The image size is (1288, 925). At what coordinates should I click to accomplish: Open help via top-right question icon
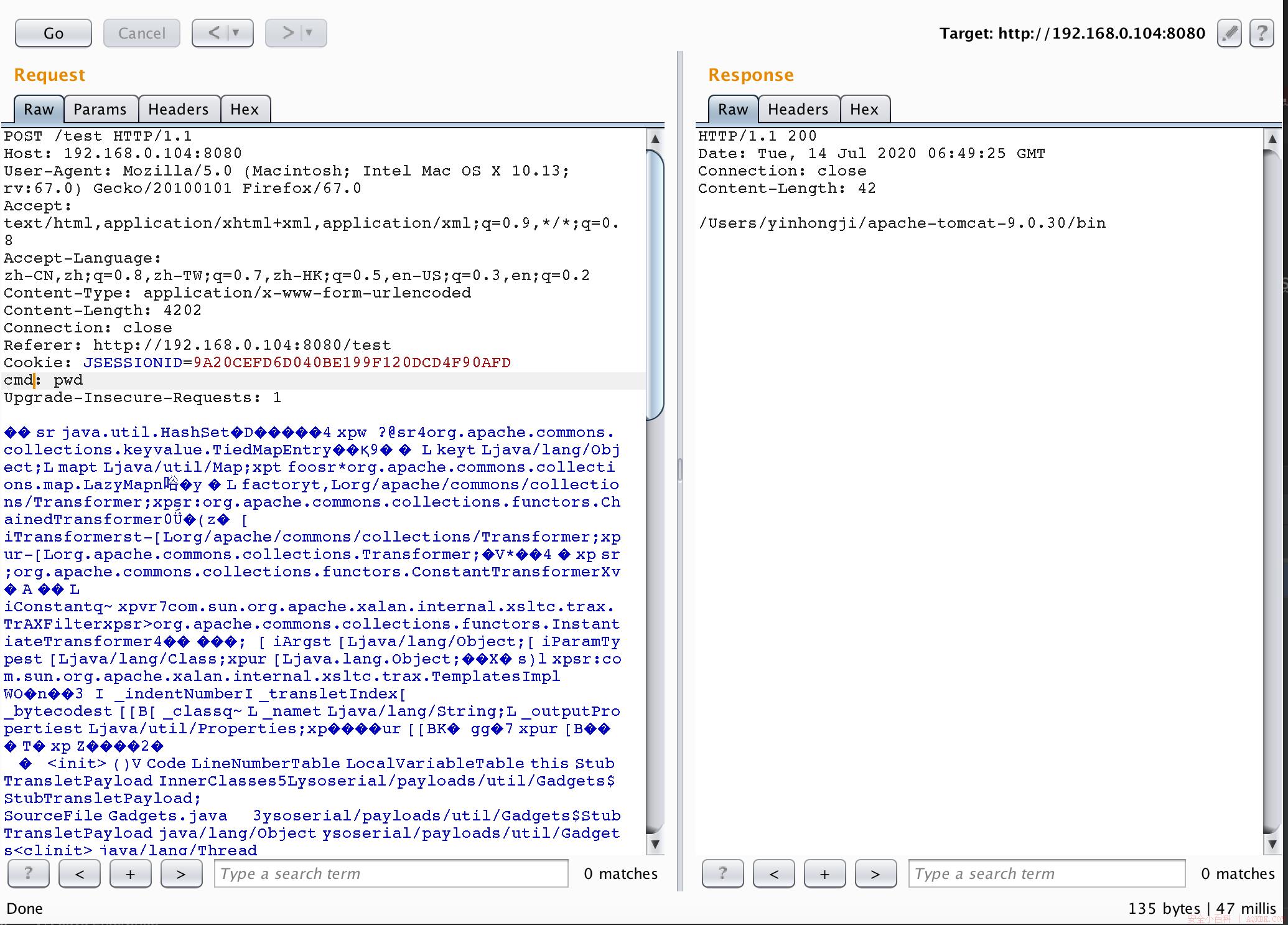pyautogui.click(x=1261, y=33)
